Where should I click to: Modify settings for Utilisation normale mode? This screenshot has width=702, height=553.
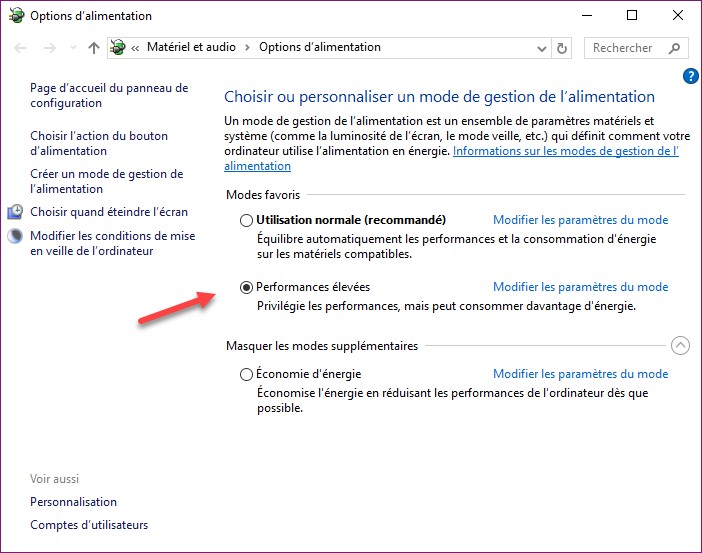[580, 220]
